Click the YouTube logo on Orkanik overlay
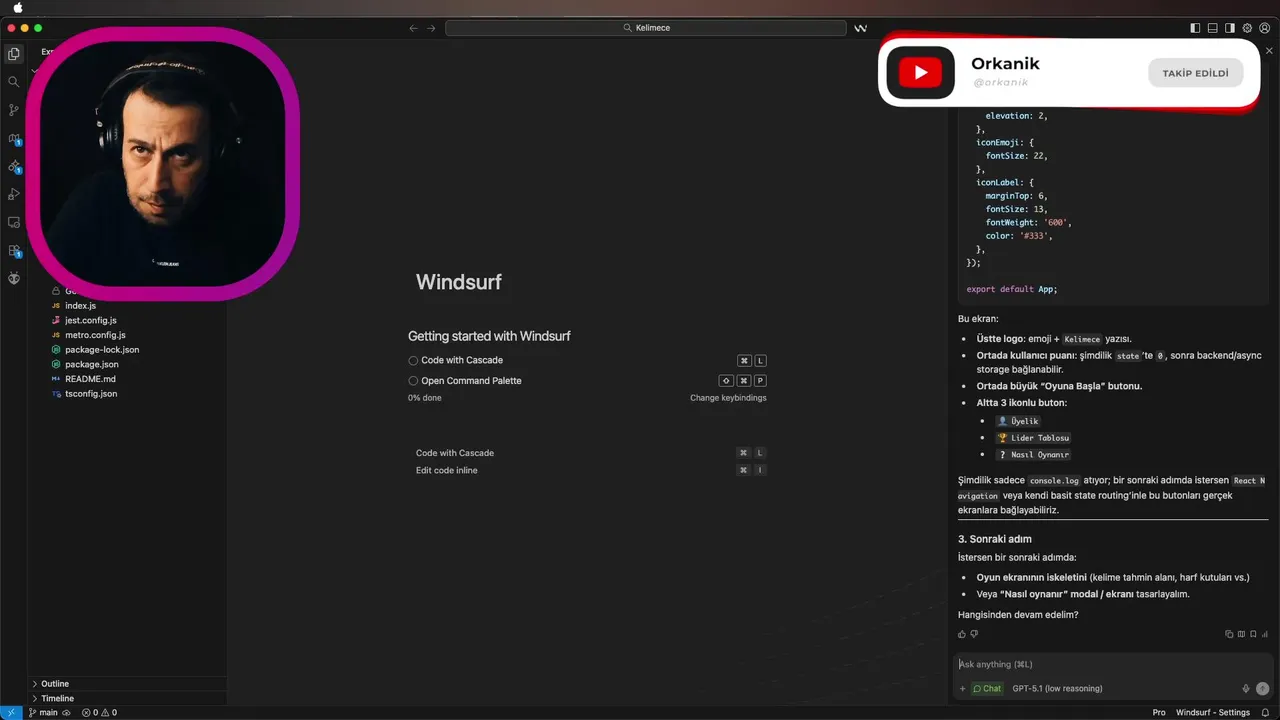 pos(920,72)
